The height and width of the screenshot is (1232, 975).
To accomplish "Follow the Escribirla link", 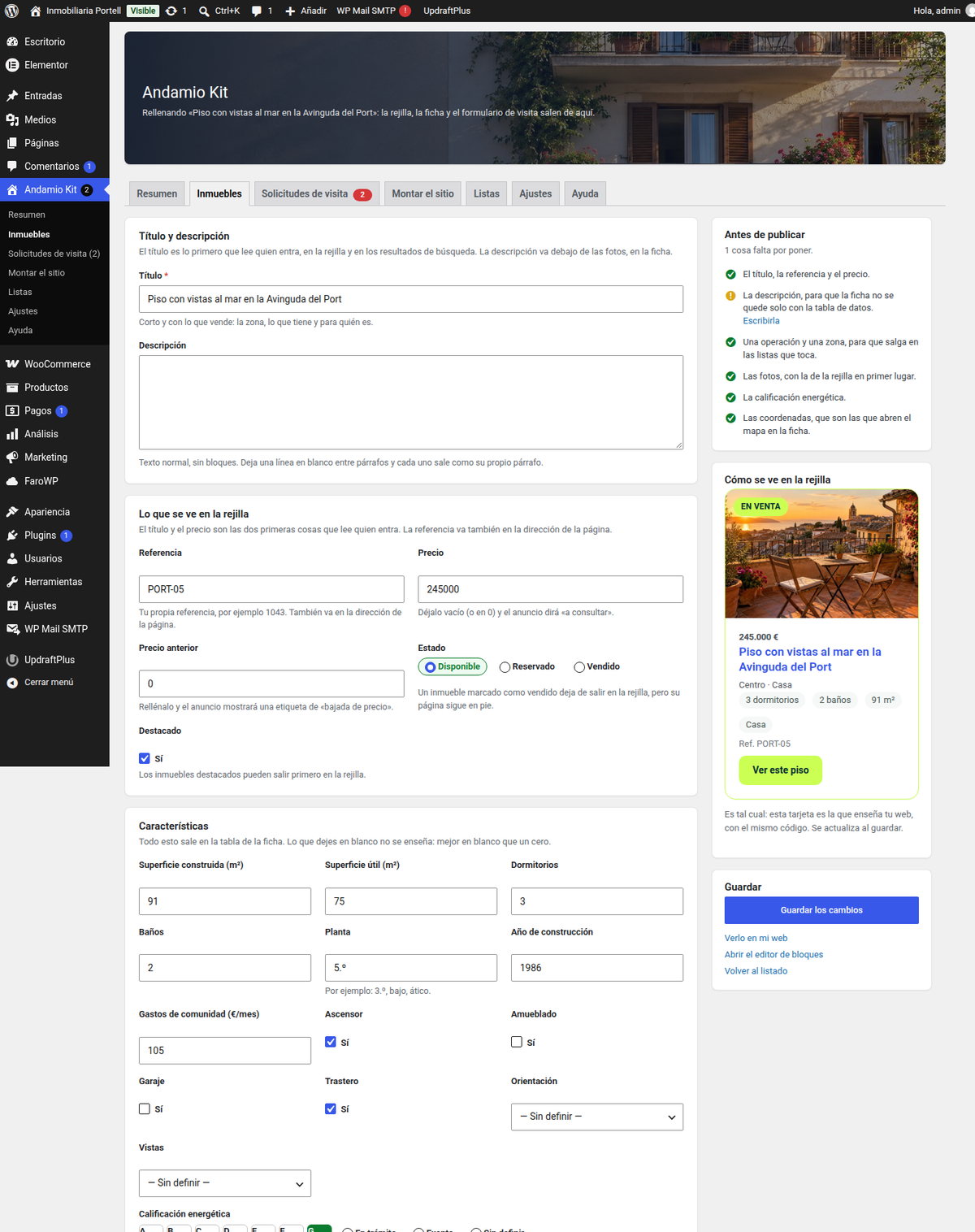I will 761,321.
